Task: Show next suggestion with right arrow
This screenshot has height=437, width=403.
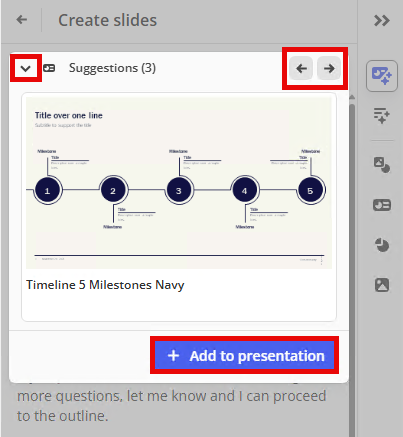Action: coord(329,68)
